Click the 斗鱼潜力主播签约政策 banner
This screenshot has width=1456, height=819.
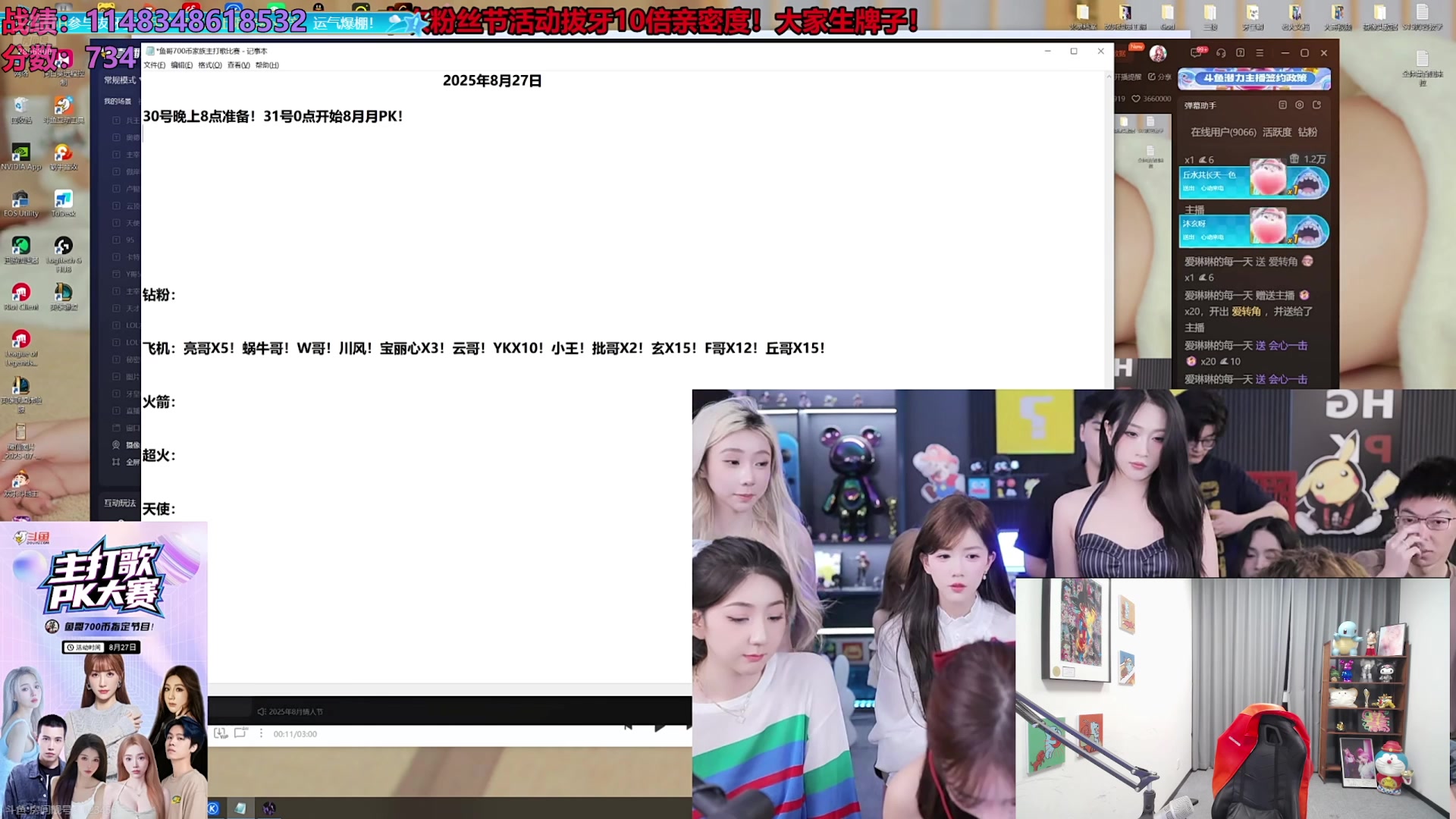click(x=1254, y=78)
